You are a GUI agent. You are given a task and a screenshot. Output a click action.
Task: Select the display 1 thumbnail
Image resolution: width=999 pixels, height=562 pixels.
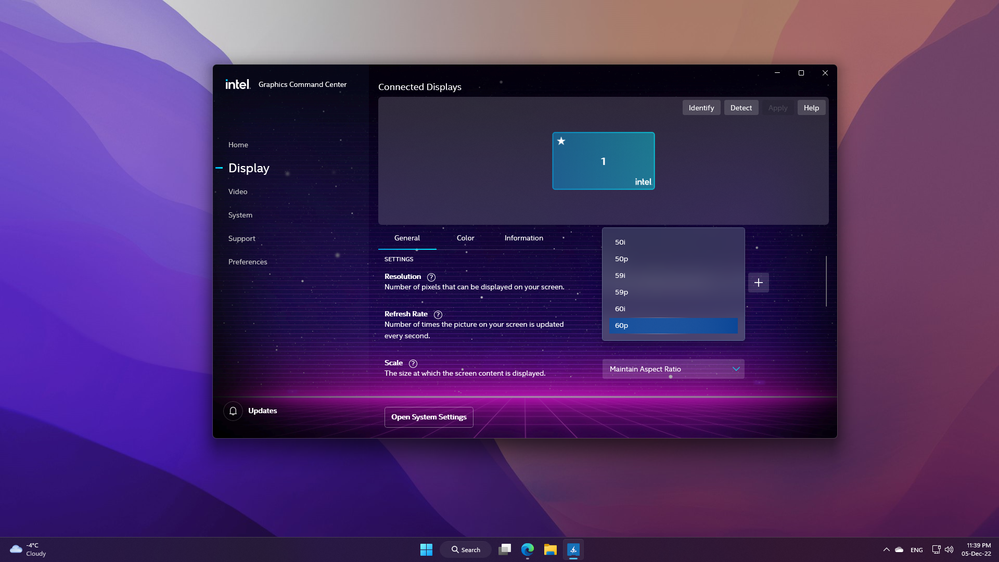[x=603, y=161]
